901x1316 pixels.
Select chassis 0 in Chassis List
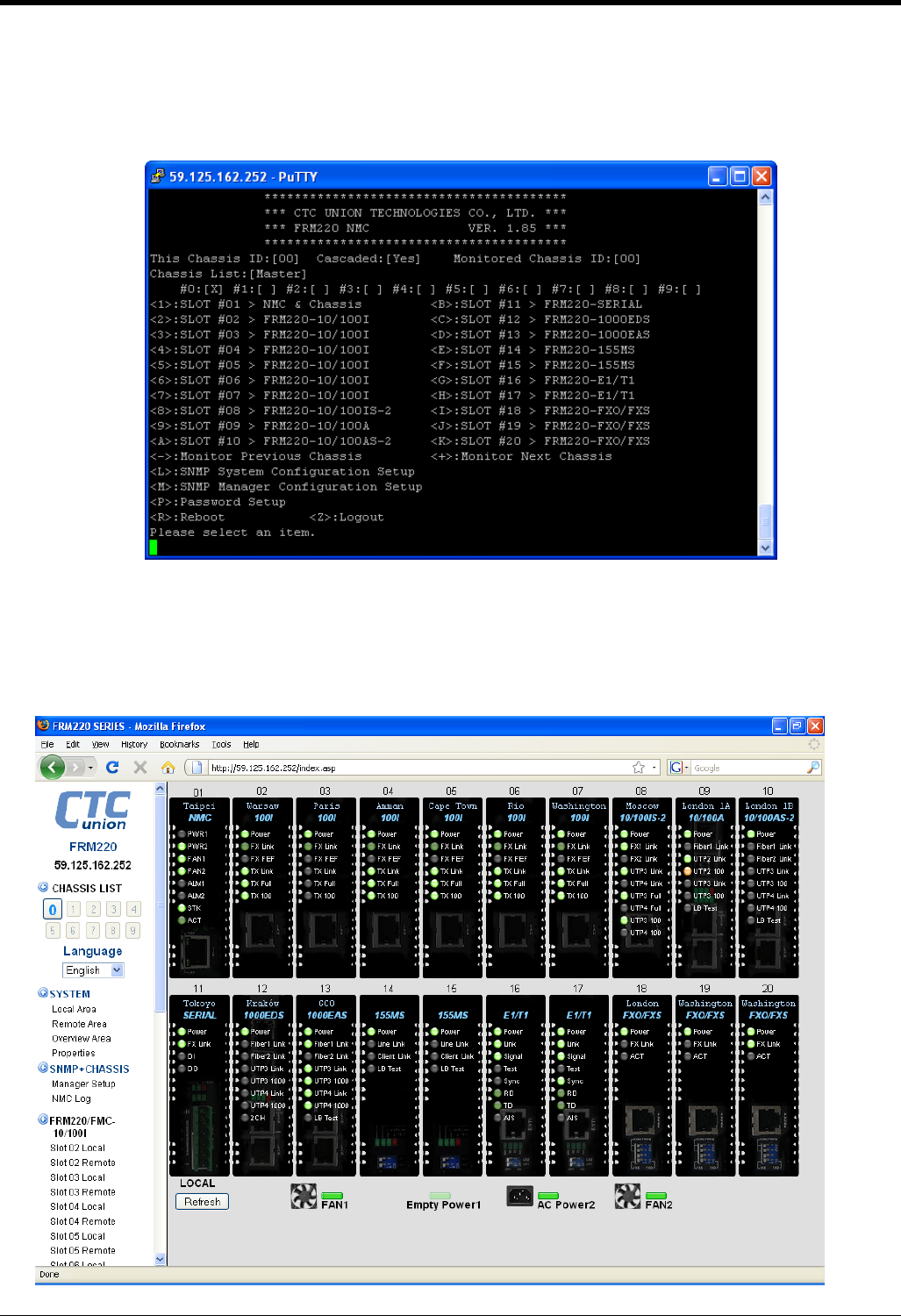coord(53,910)
